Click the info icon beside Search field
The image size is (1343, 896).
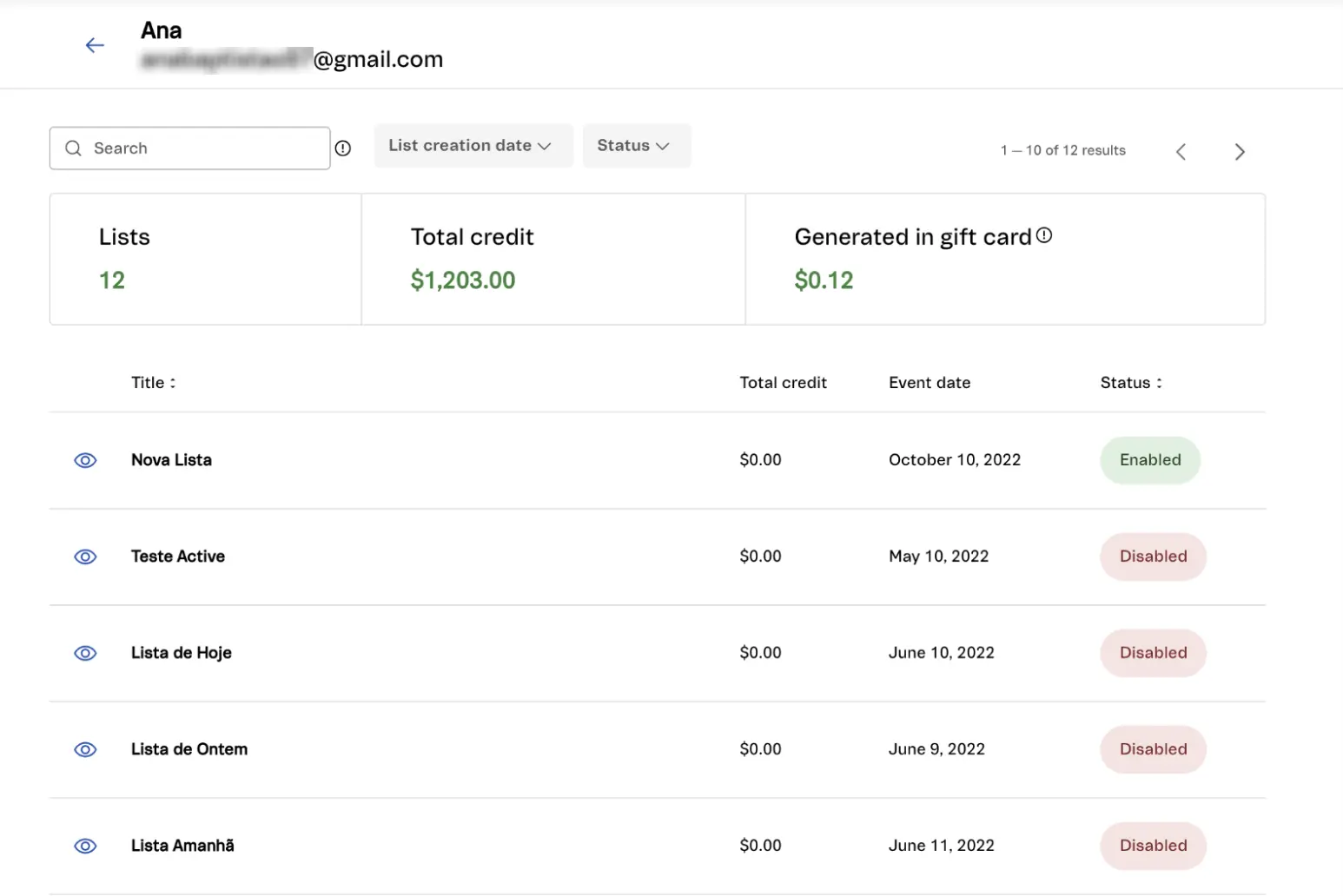click(x=343, y=148)
